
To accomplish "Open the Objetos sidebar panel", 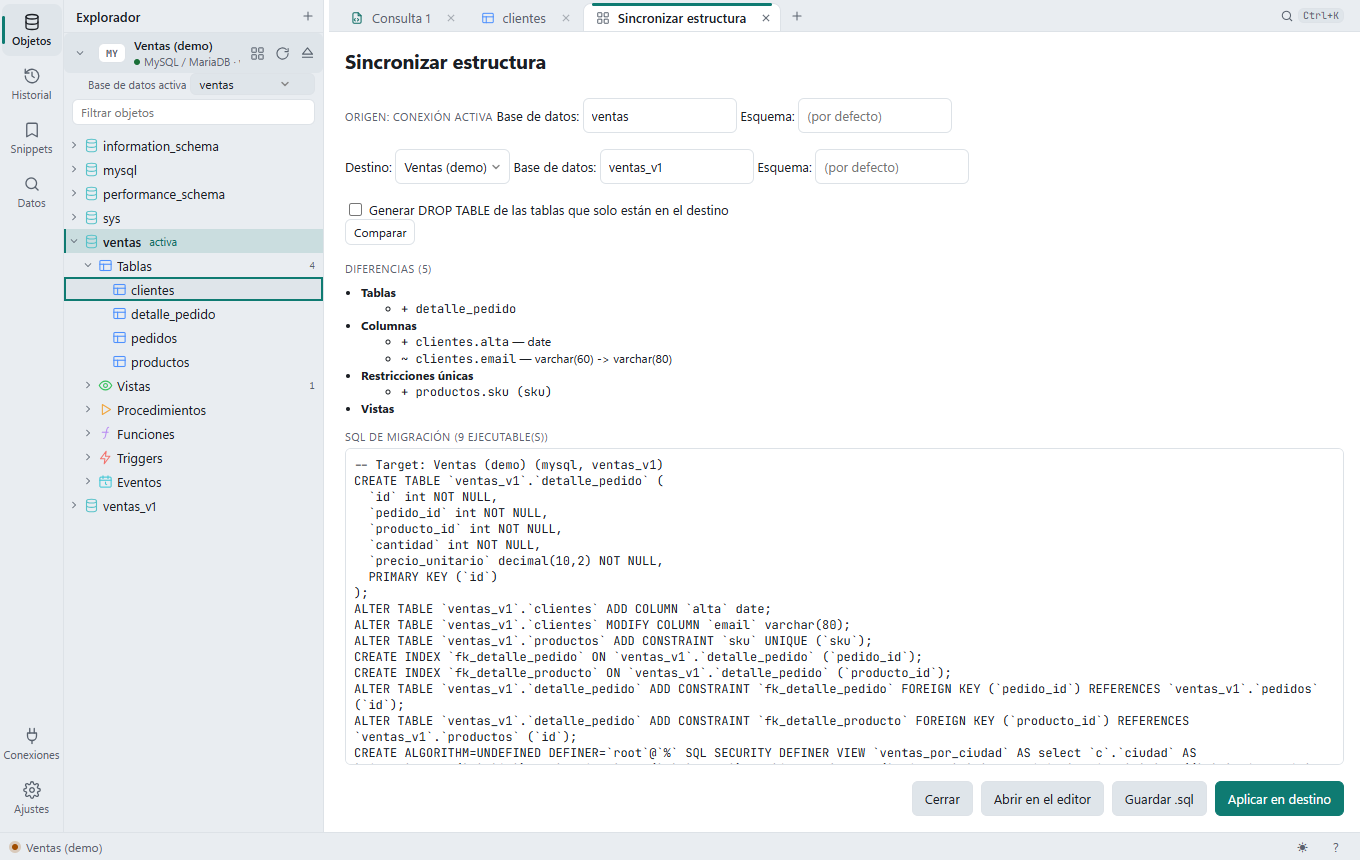I will click(31, 30).
